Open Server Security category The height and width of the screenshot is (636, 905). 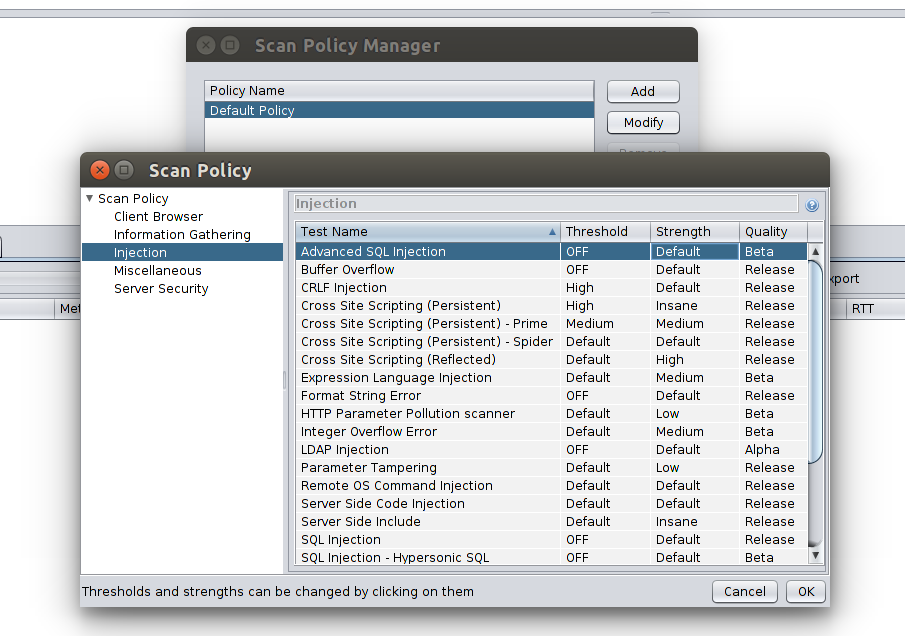pos(161,289)
